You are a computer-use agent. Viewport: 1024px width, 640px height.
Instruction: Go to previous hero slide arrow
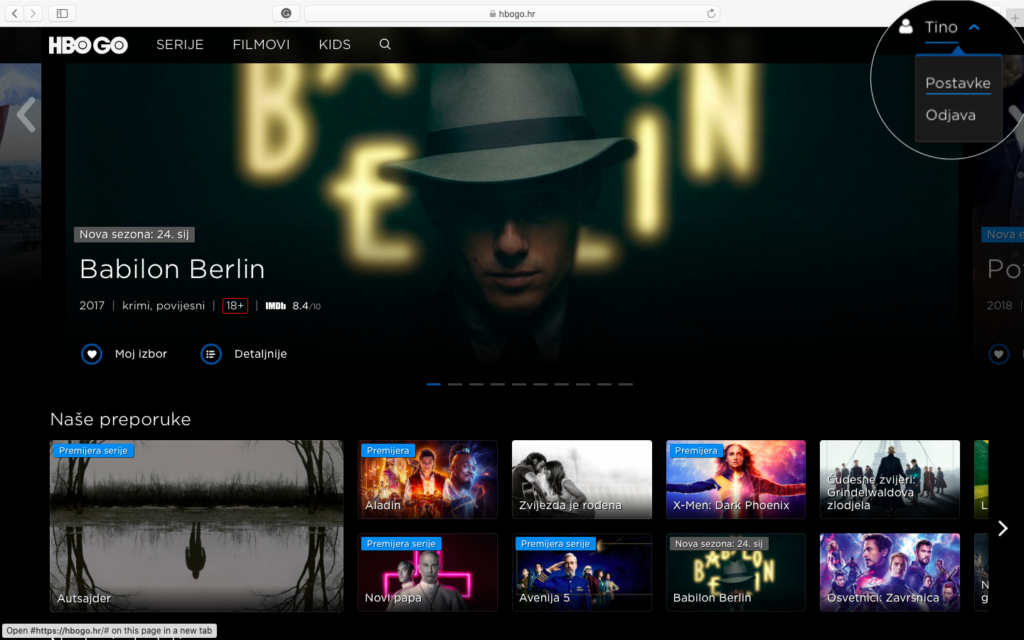pos(26,115)
